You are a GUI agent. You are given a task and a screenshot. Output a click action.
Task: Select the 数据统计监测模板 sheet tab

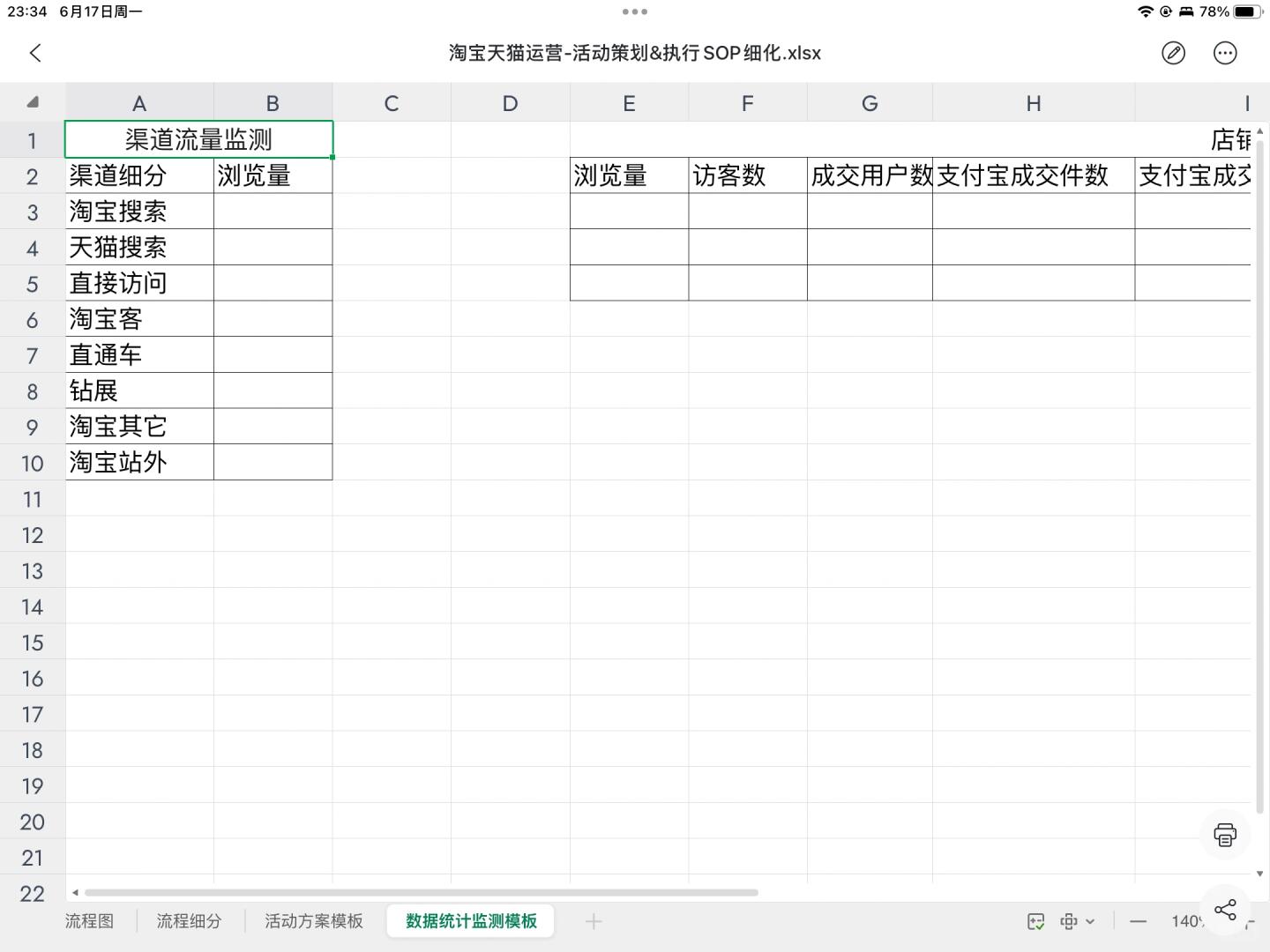tap(471, 921)
